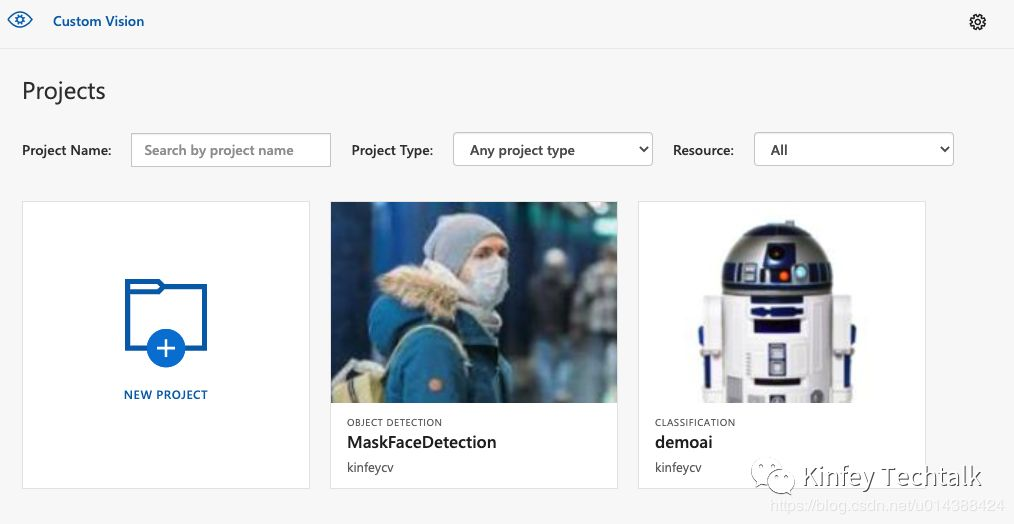Viewport: 1014px width, 524px height.
Task: Focus the Search by project name field
Action: pyautogui.click(x=231, y=150)
